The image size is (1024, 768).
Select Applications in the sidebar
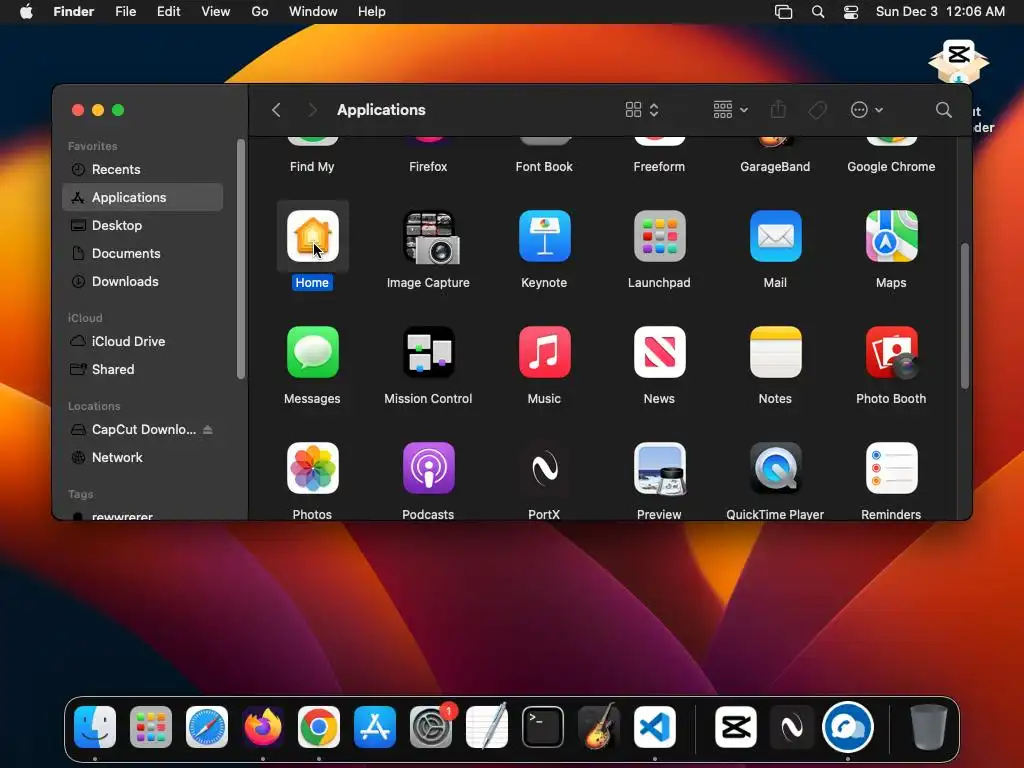[142, 197]
